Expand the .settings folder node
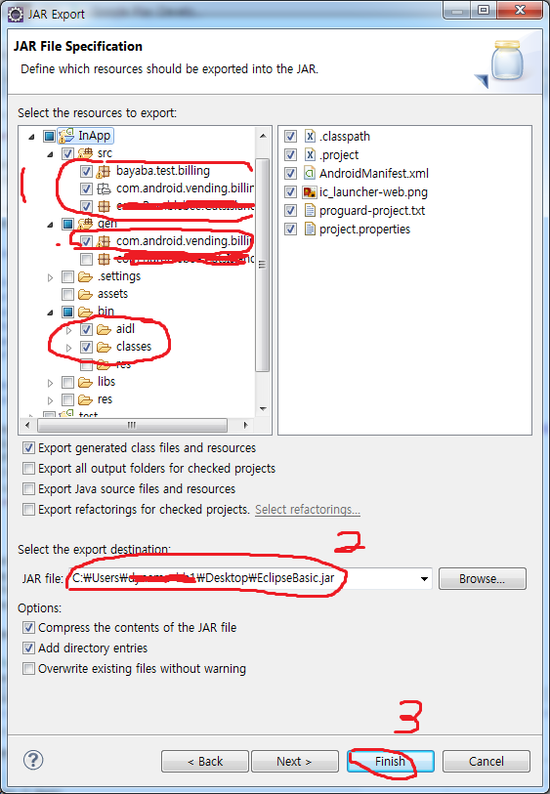The width and height of the screenshot is (550, 794). tap(50, 277)
